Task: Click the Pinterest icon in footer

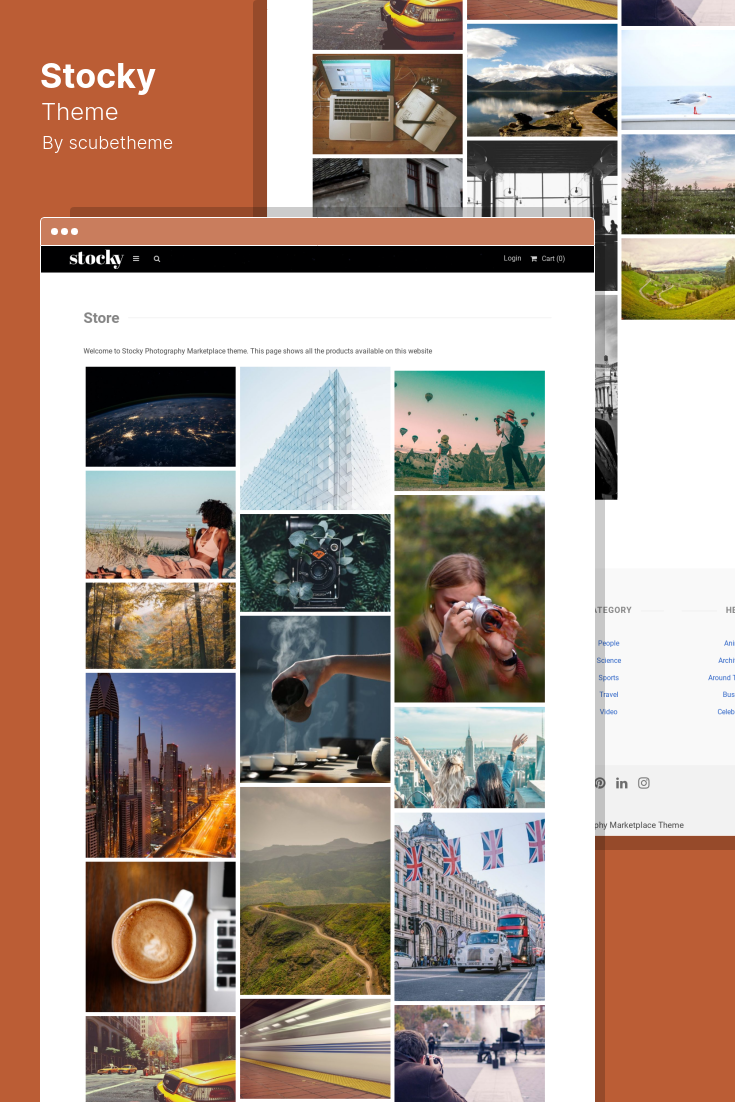Action: (600, 783)
